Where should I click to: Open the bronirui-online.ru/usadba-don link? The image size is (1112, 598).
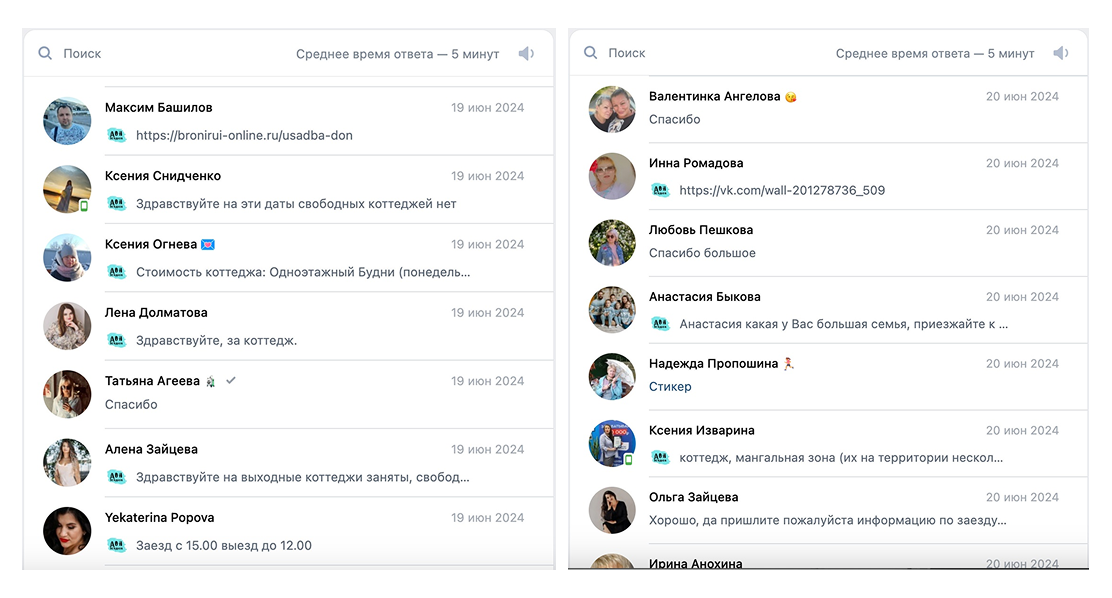tap(244, 135)
